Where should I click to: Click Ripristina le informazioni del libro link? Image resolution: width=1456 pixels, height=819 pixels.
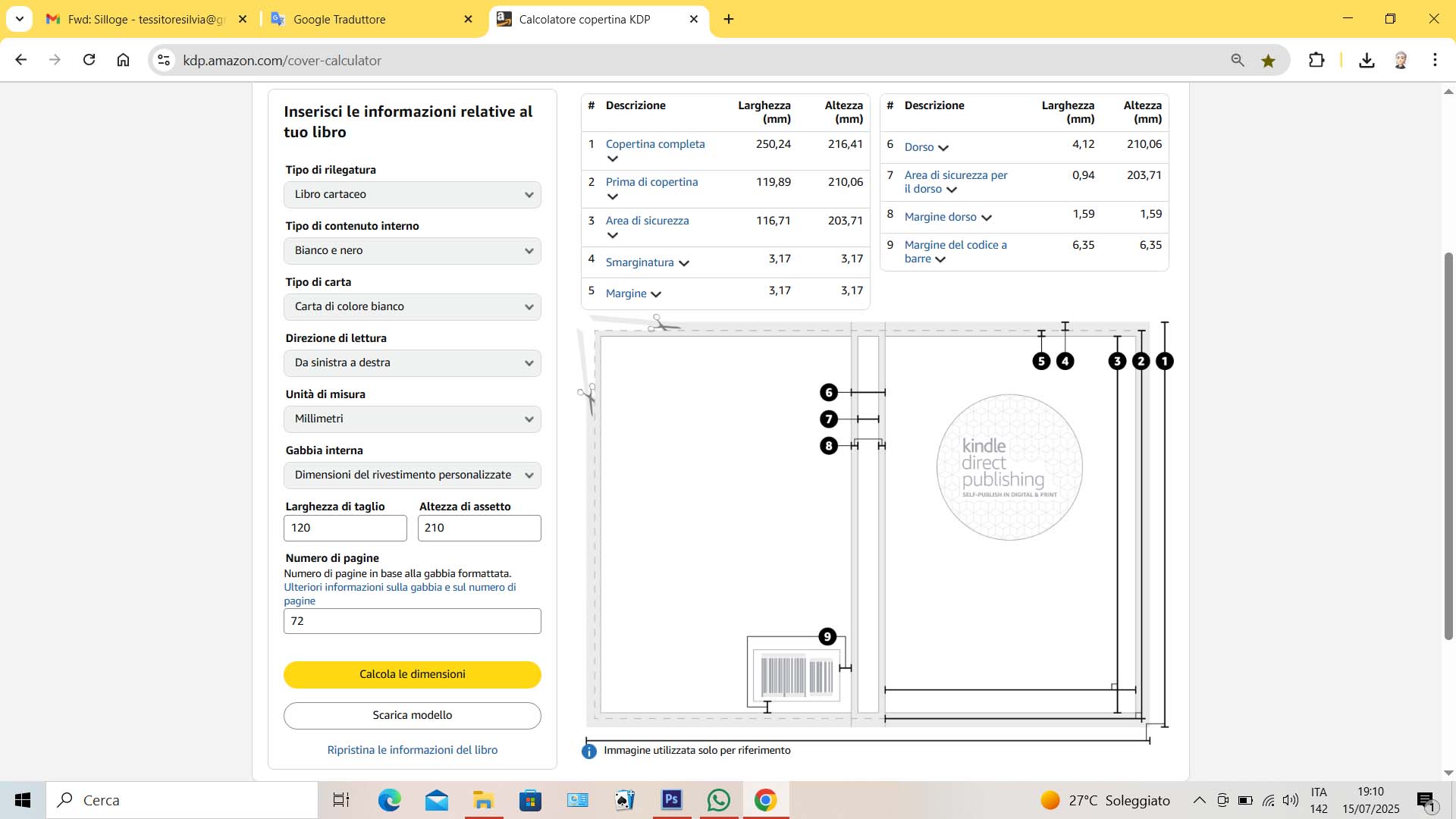413,750
